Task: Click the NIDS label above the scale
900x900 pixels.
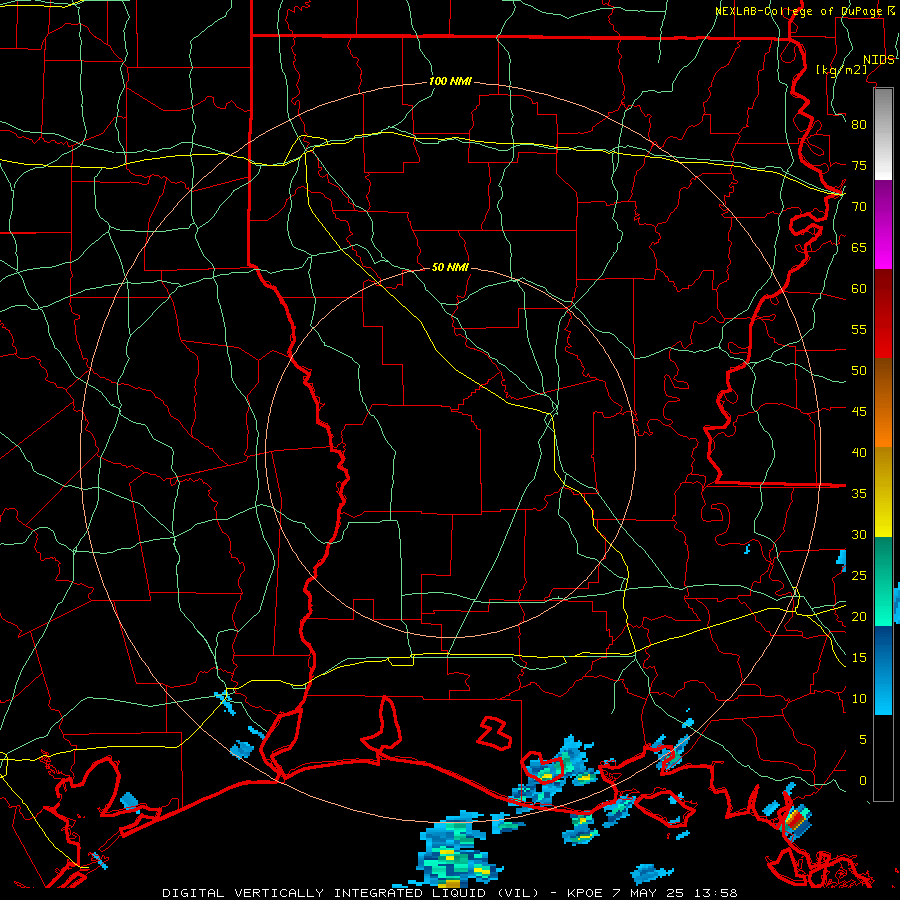Action: point(878,60)
